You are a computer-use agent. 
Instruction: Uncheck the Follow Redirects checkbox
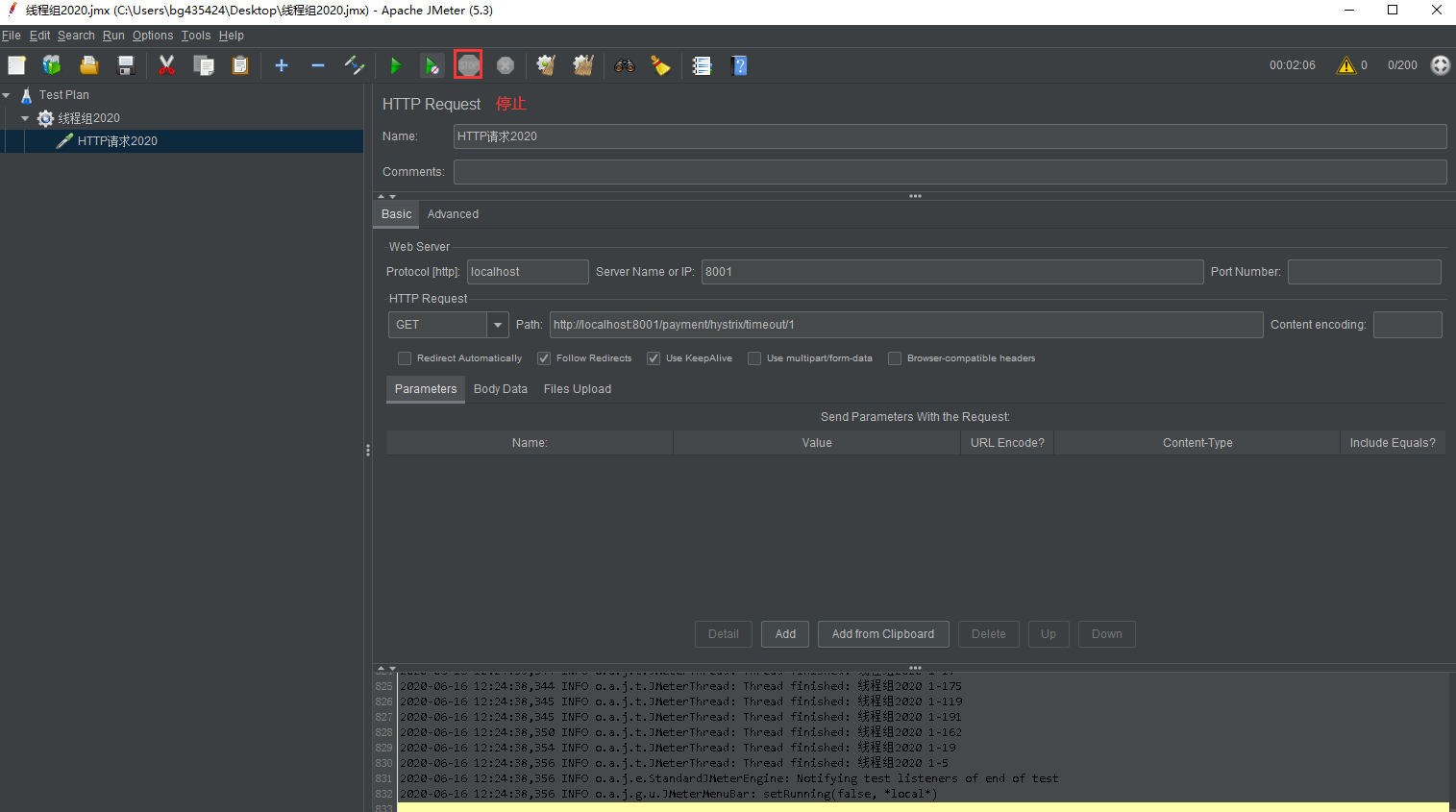tap(544, 358)
